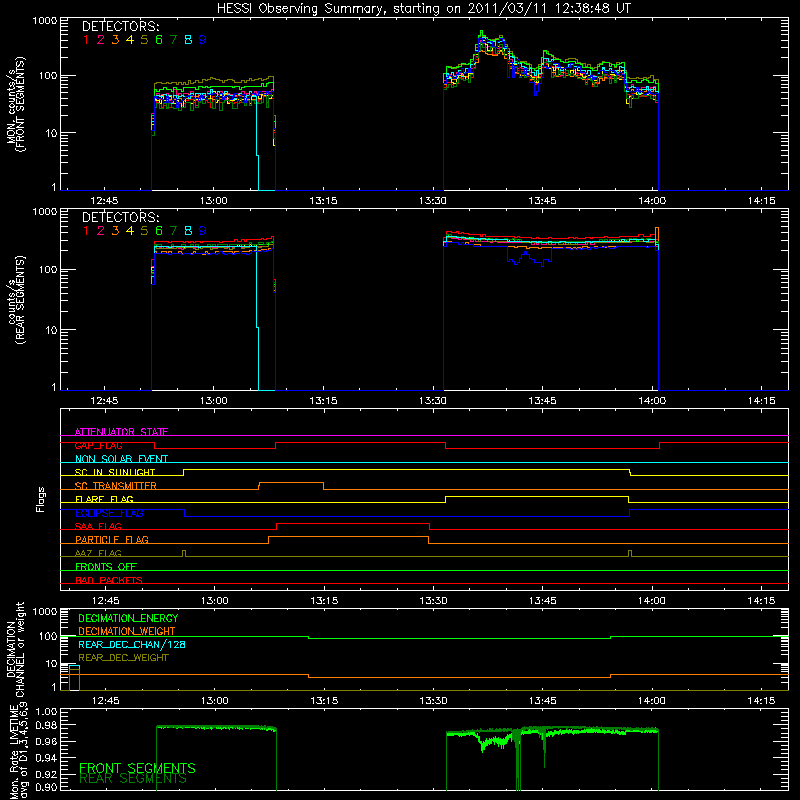This screenshot has width=800, height=800.
Task: Click DETECTORS: label in rear segments panel
Action: click(x=120, y=217)
